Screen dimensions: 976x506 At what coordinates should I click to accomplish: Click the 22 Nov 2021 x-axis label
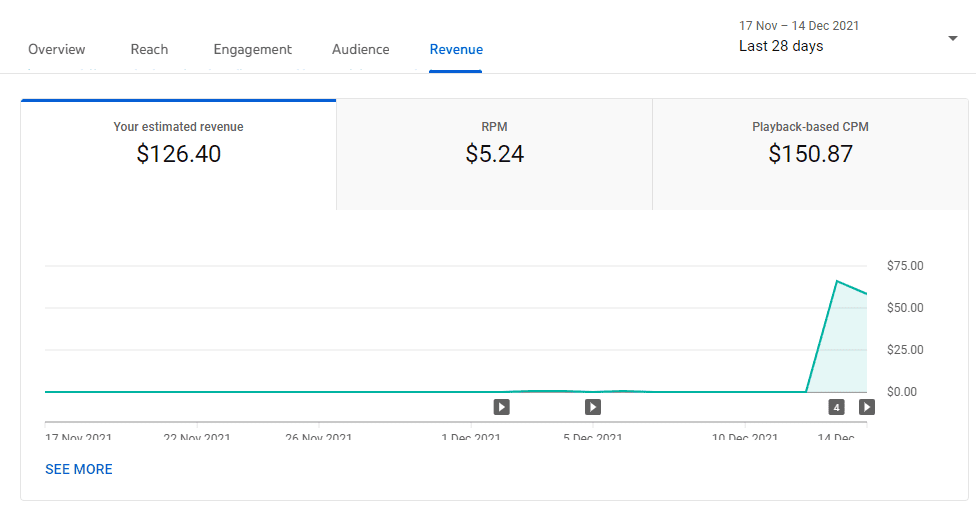tap(197, 438)
